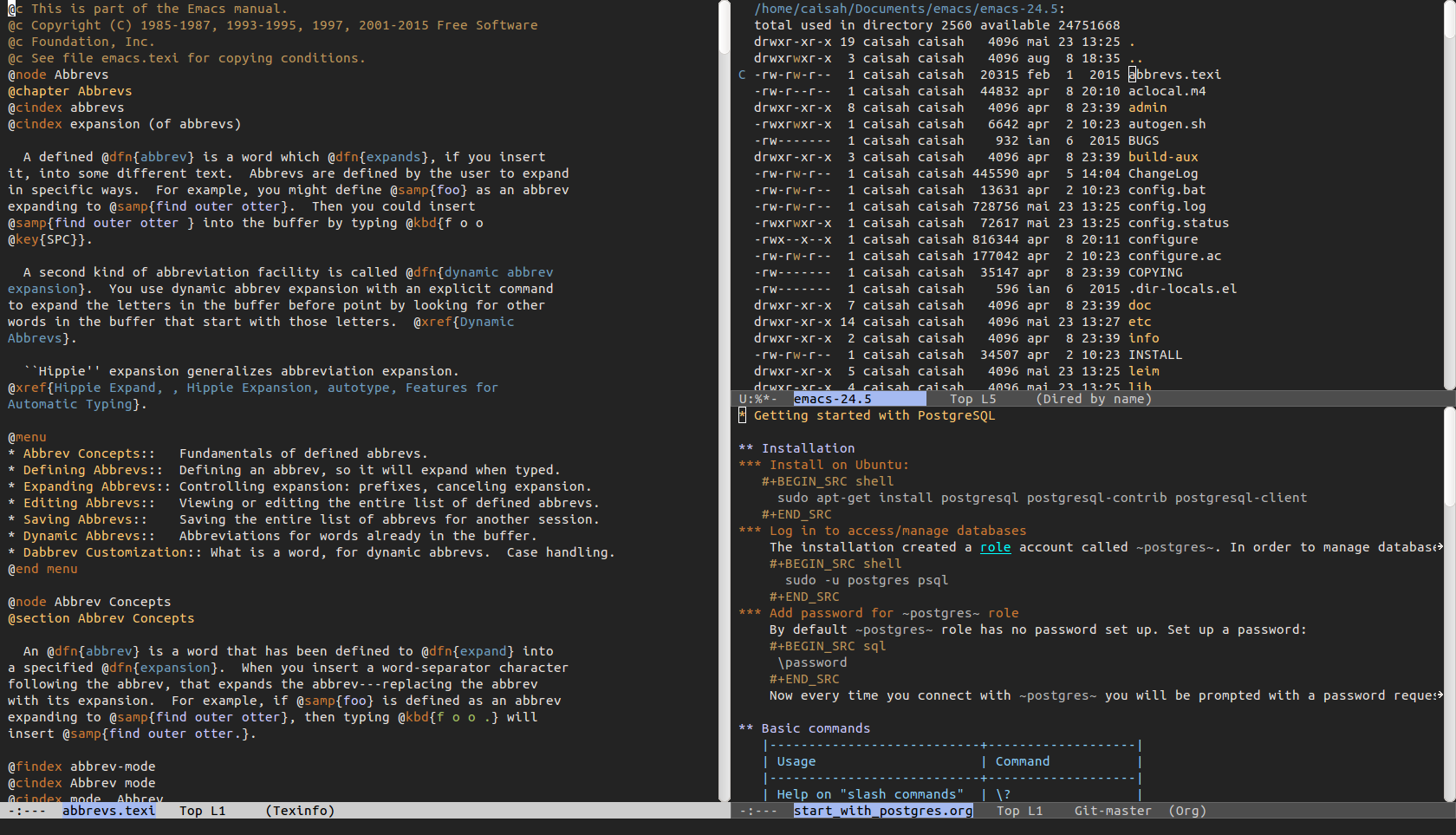Click the '@section Abbrev Concepts' line

101,618
